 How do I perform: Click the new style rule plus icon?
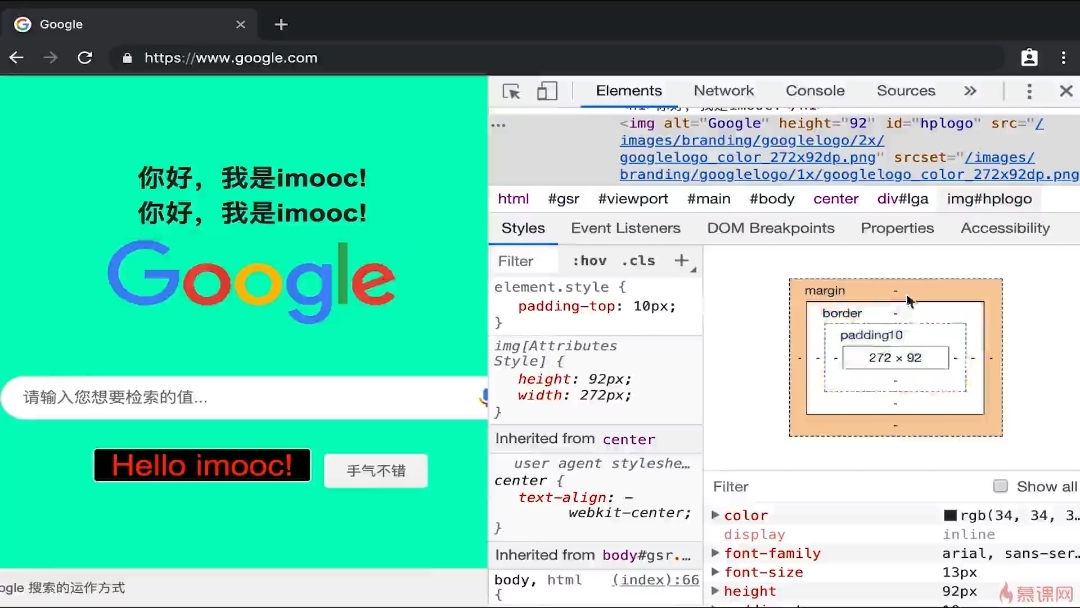pyautogui.click(x=682, y=261)
